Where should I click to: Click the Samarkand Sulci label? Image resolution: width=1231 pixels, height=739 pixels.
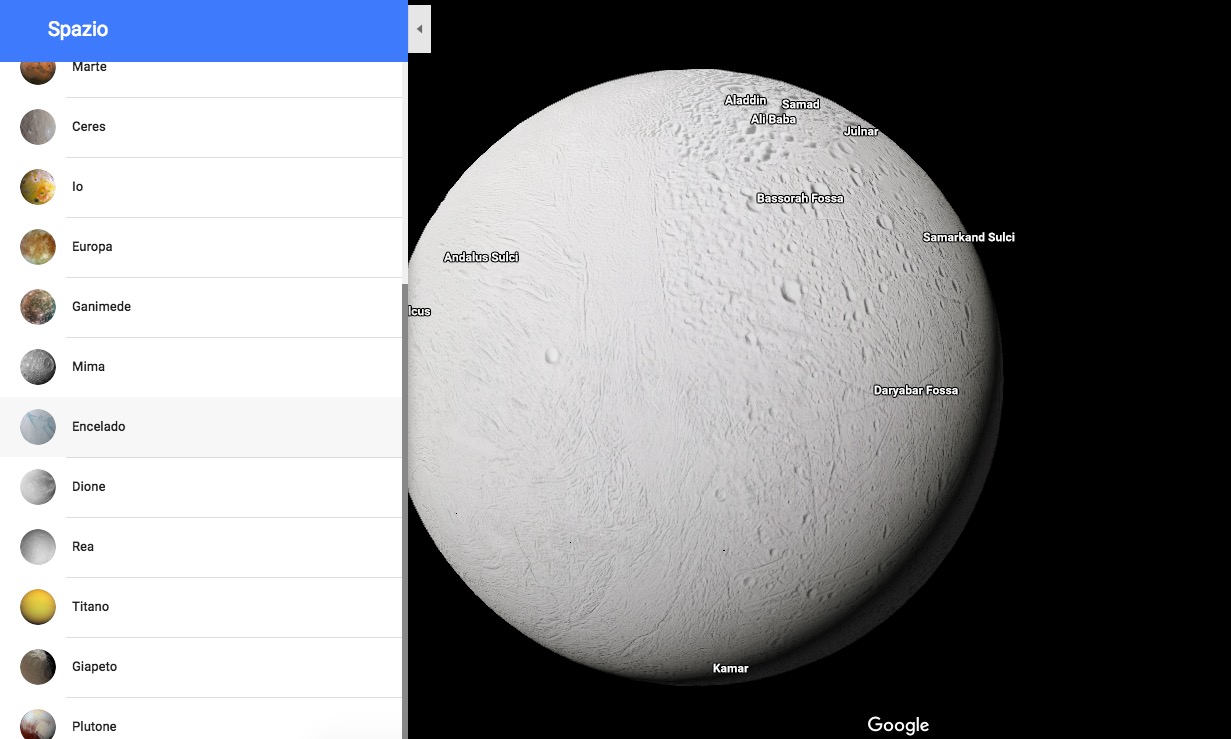968,237
